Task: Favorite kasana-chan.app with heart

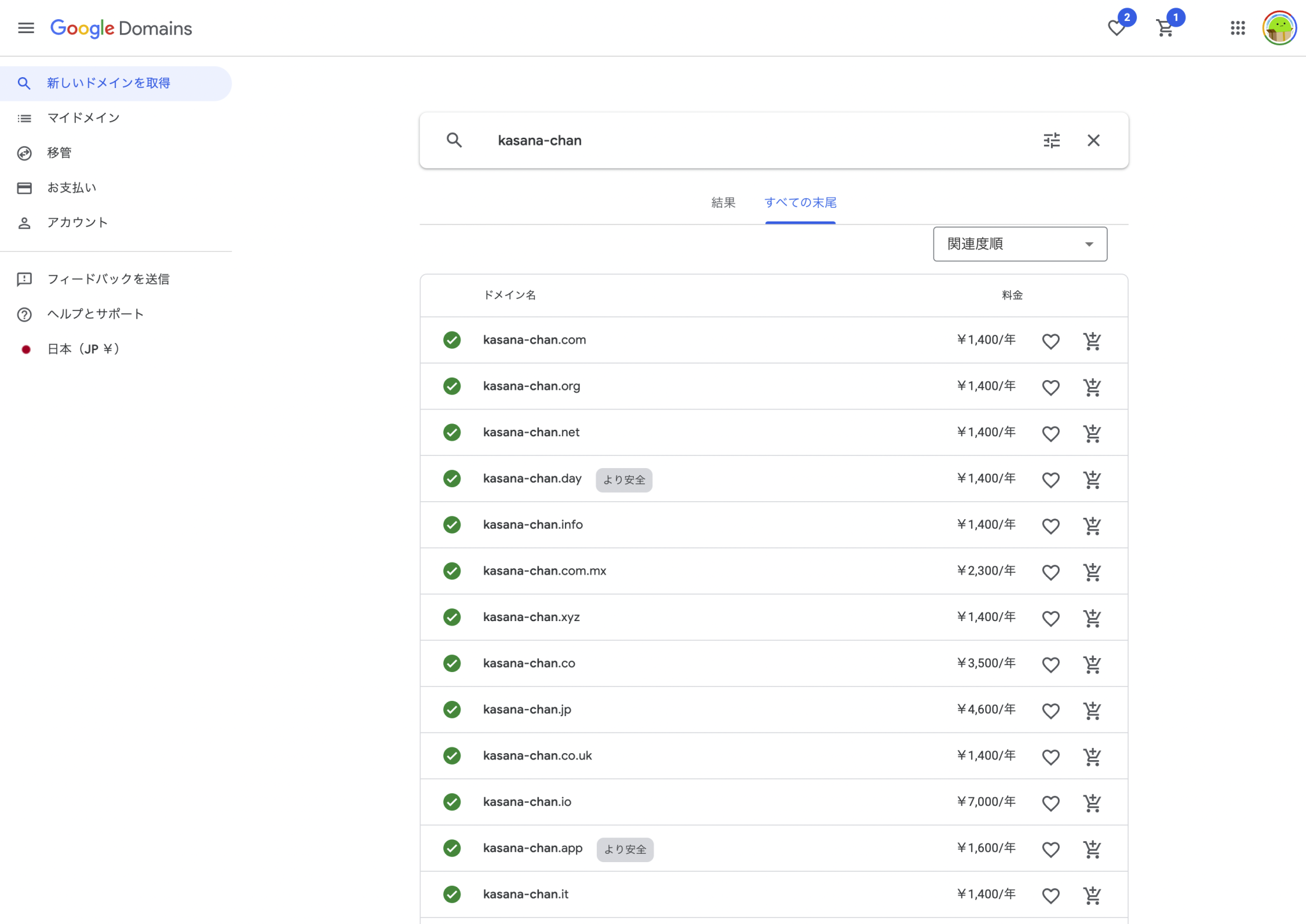Action: pyautogui.click(x=1050, y=849)
